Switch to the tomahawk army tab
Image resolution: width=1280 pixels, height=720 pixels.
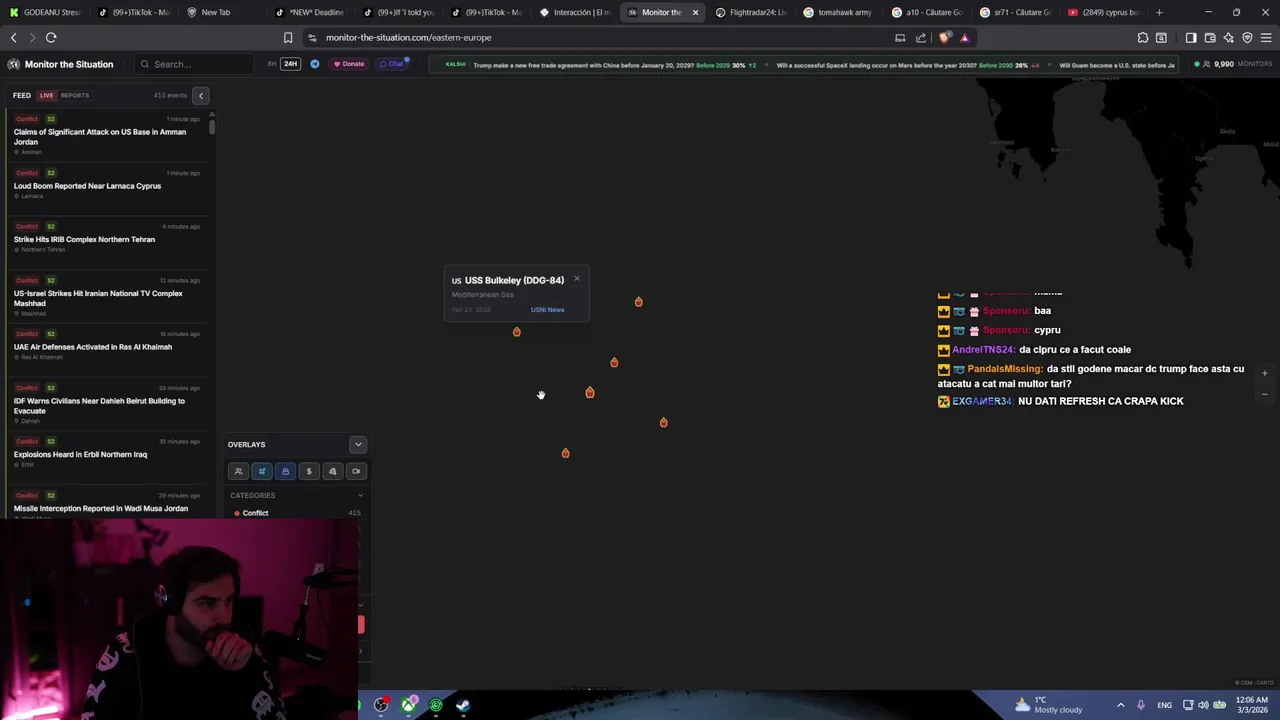pyautogui.click(x=838, y=12)
